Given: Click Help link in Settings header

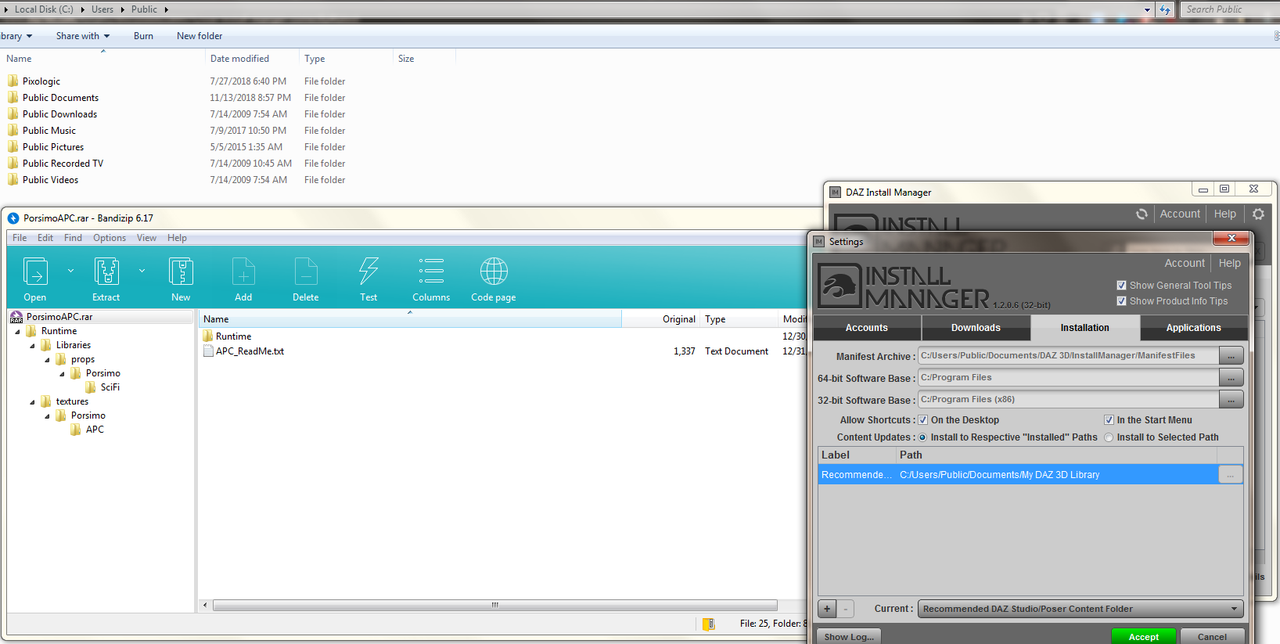Looking at the screenshot, I should [x=1230, y=263].
